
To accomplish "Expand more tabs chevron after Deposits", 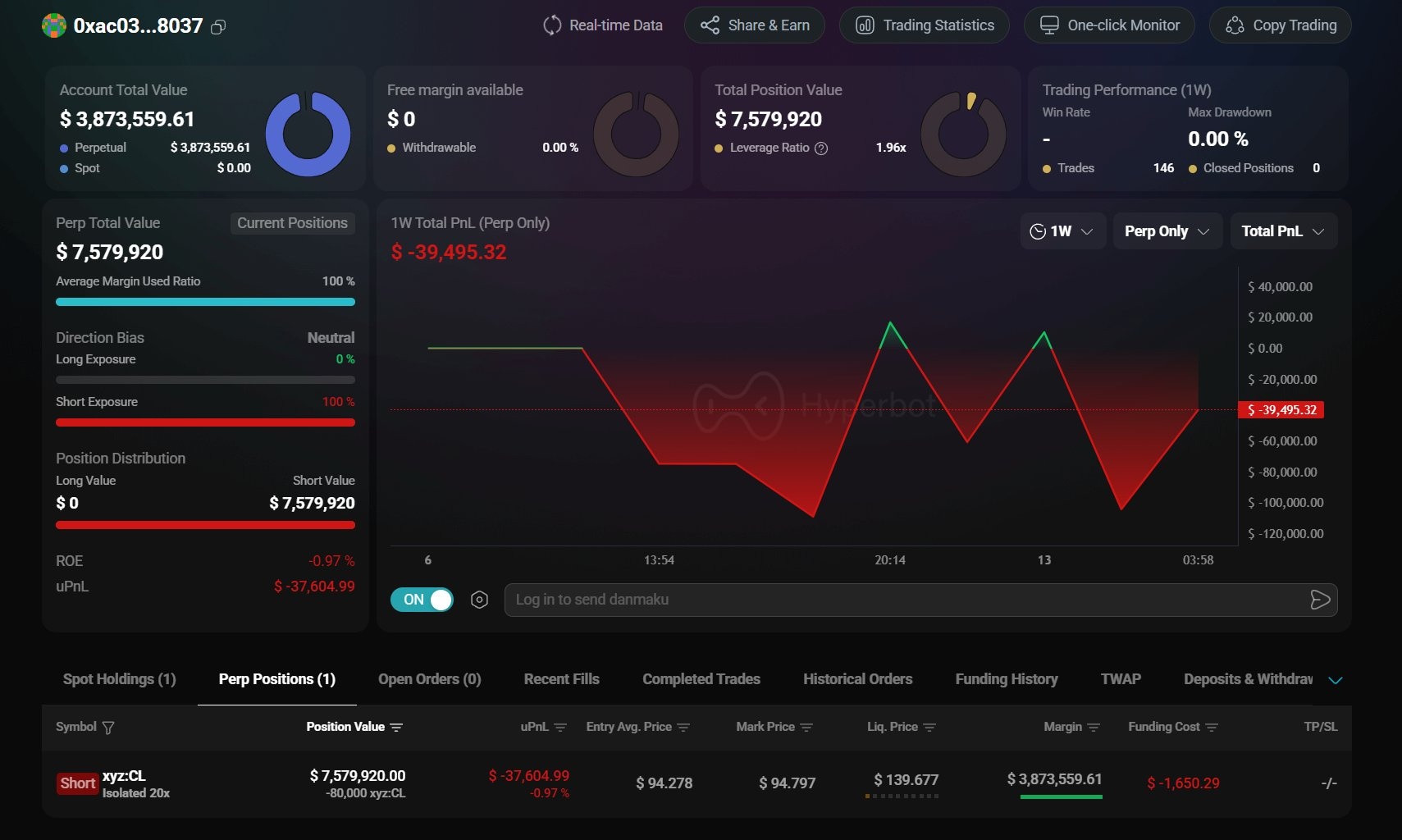I will click(1335, 680).
